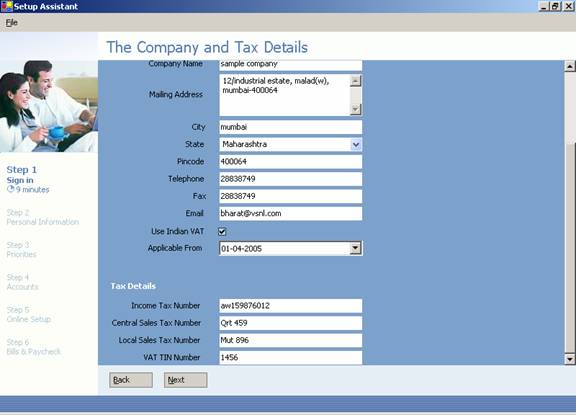Click the main panel scroll up arrow

coord(569,66)
